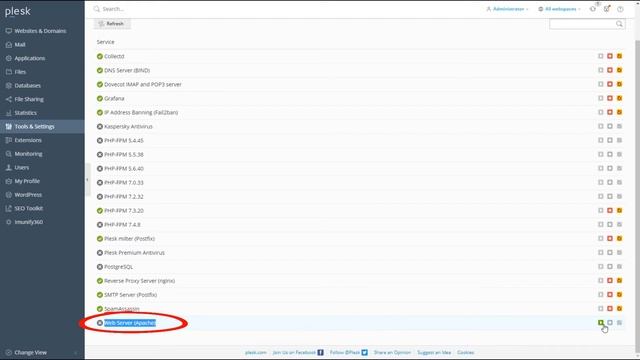640x360 pixels.
Task: Stop the DNS Server (BIND) service
Action: (610, 70)
